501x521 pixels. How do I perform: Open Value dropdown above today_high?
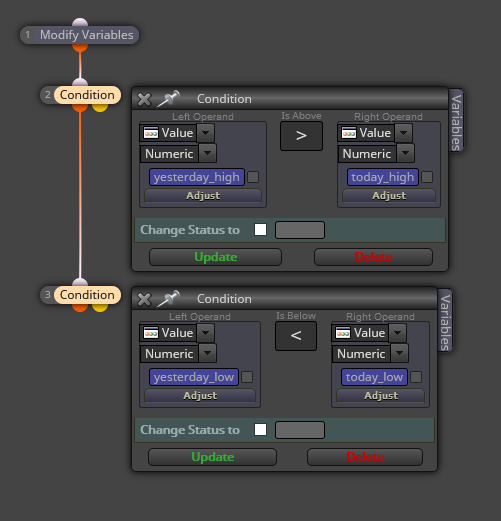[x=403, y=133]
